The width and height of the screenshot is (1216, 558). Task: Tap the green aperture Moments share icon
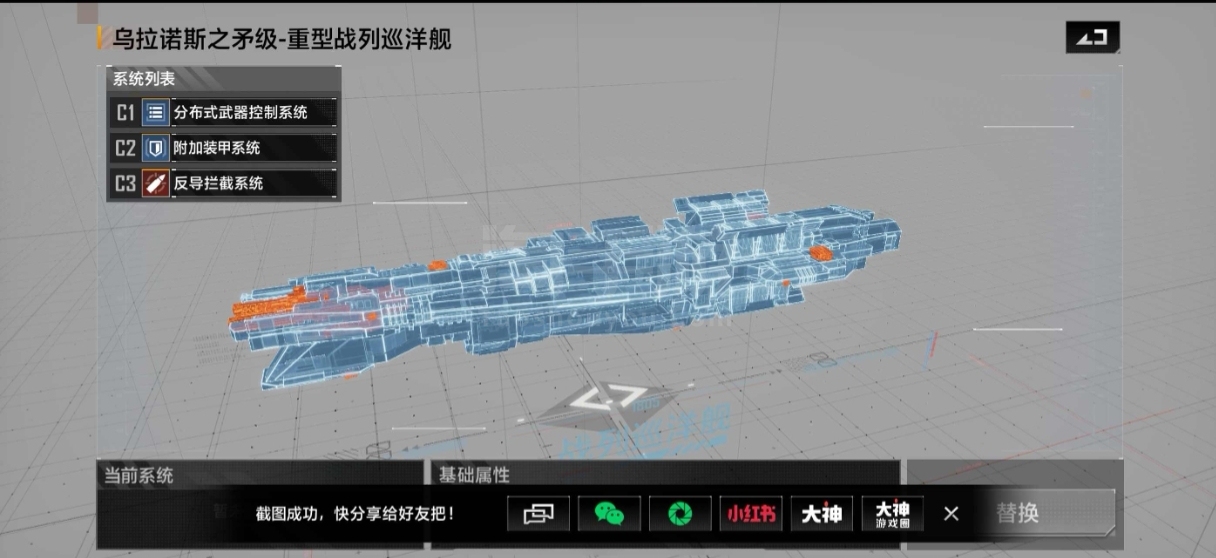coord(680,514)
